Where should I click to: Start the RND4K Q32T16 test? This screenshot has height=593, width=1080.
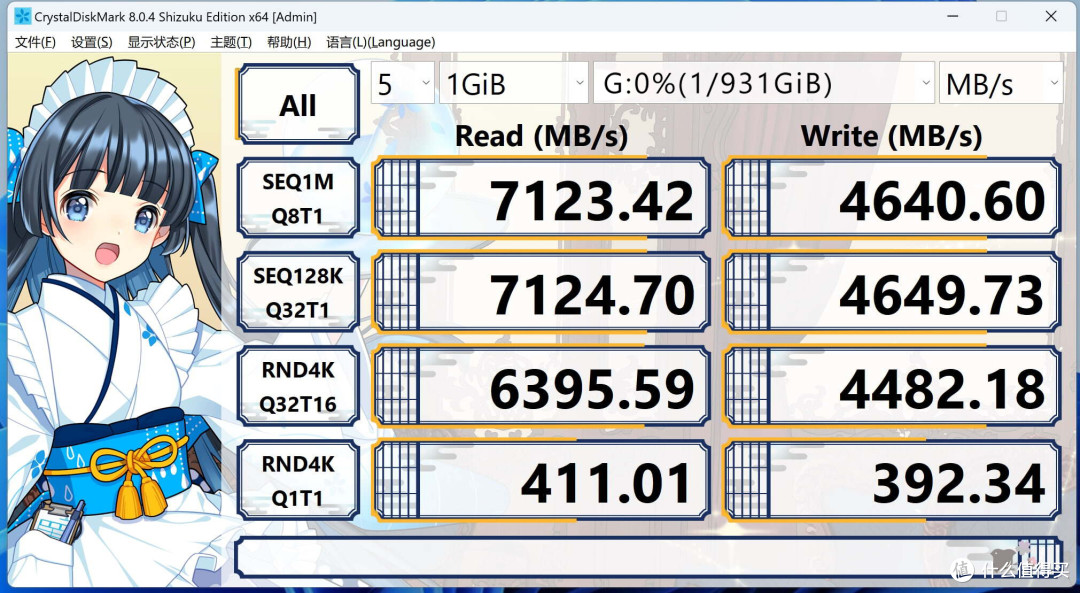(298, 387)
